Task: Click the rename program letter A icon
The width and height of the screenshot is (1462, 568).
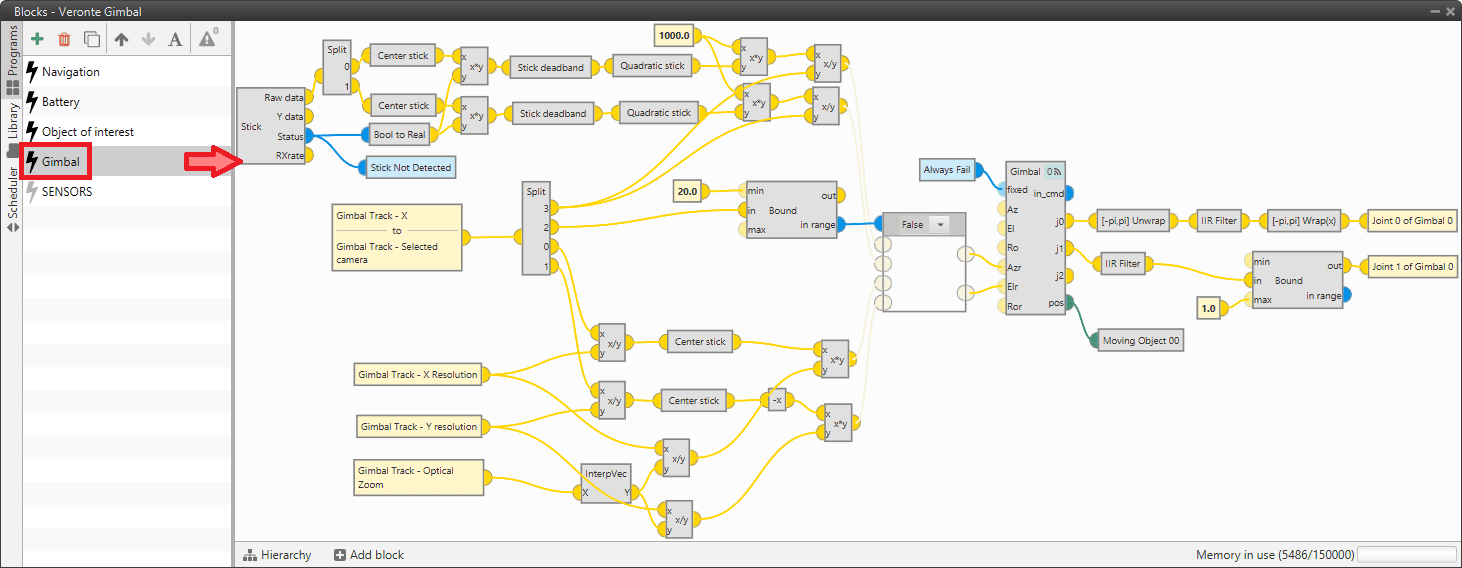Action: tap(175, 40)
